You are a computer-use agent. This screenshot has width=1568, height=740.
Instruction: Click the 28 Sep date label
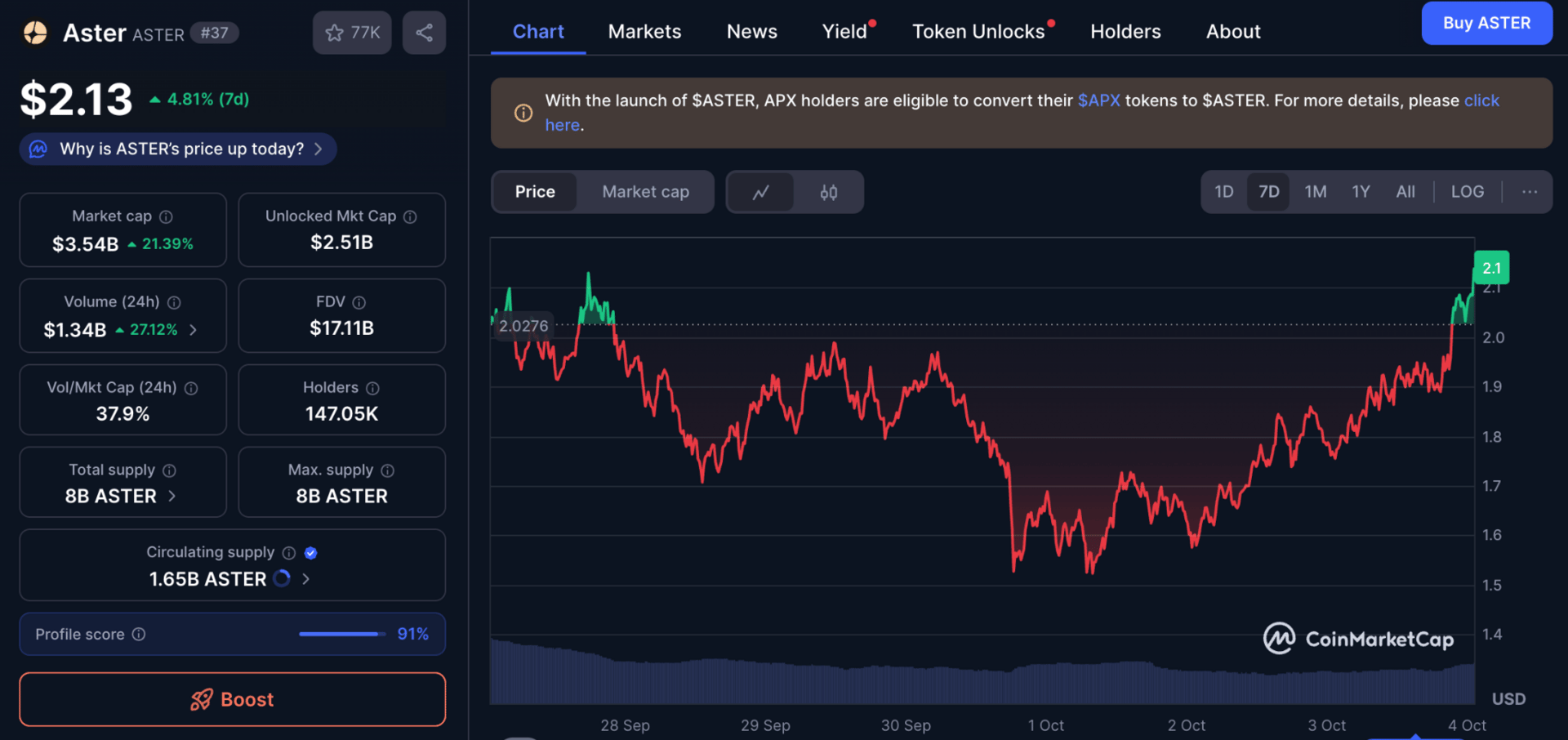626,725
